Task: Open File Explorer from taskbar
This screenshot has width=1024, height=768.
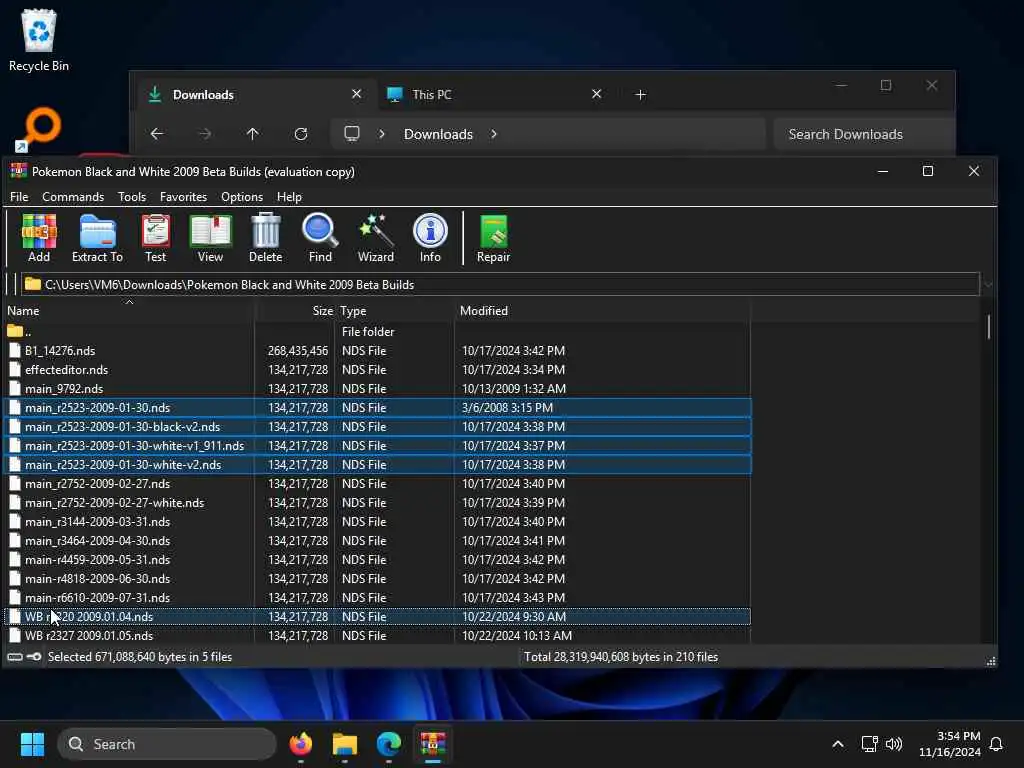Action: (345, 744)
